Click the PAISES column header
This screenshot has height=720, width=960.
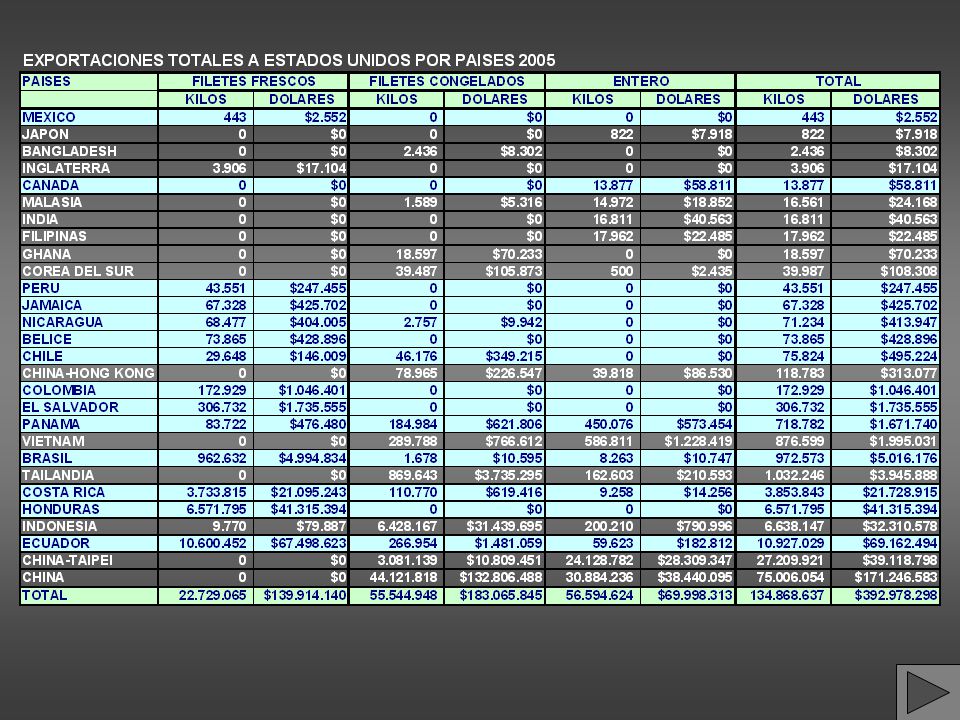pyautogui.click(x=89, y=81)
